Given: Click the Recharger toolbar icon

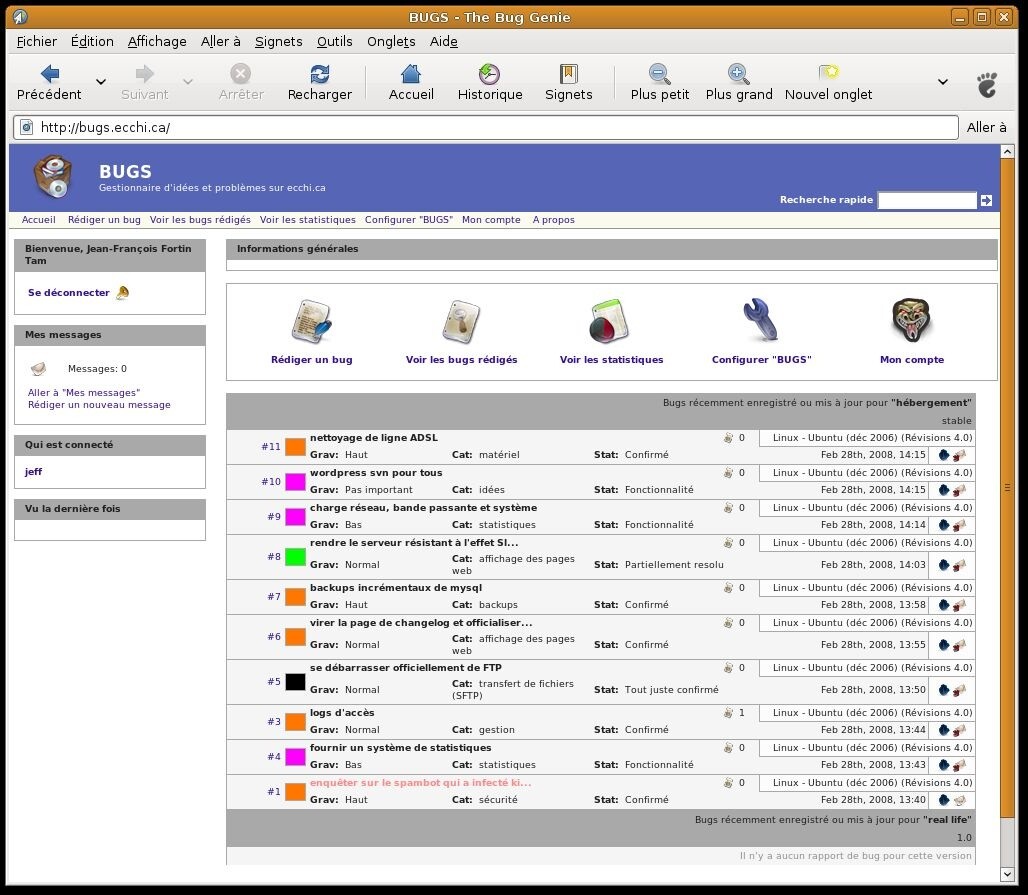Looking at the screenshot, I should point(319,74).
